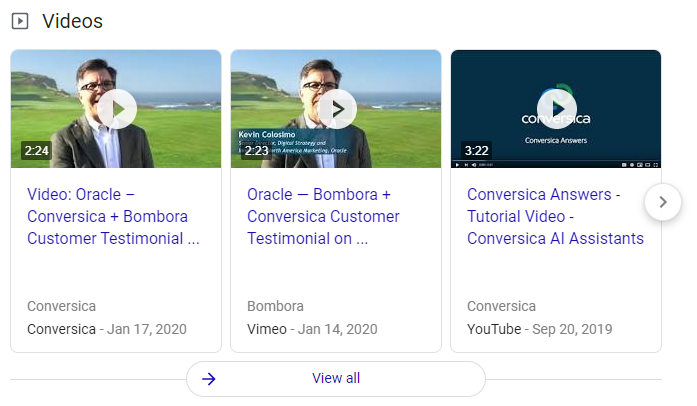The image size is (697, 406).
Task: Click the 2:23 duration badge
Action: tap(257, 151)
